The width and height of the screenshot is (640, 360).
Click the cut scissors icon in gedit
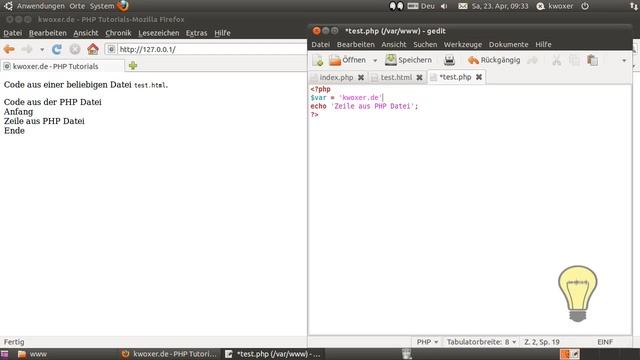[x=556, y=60]
